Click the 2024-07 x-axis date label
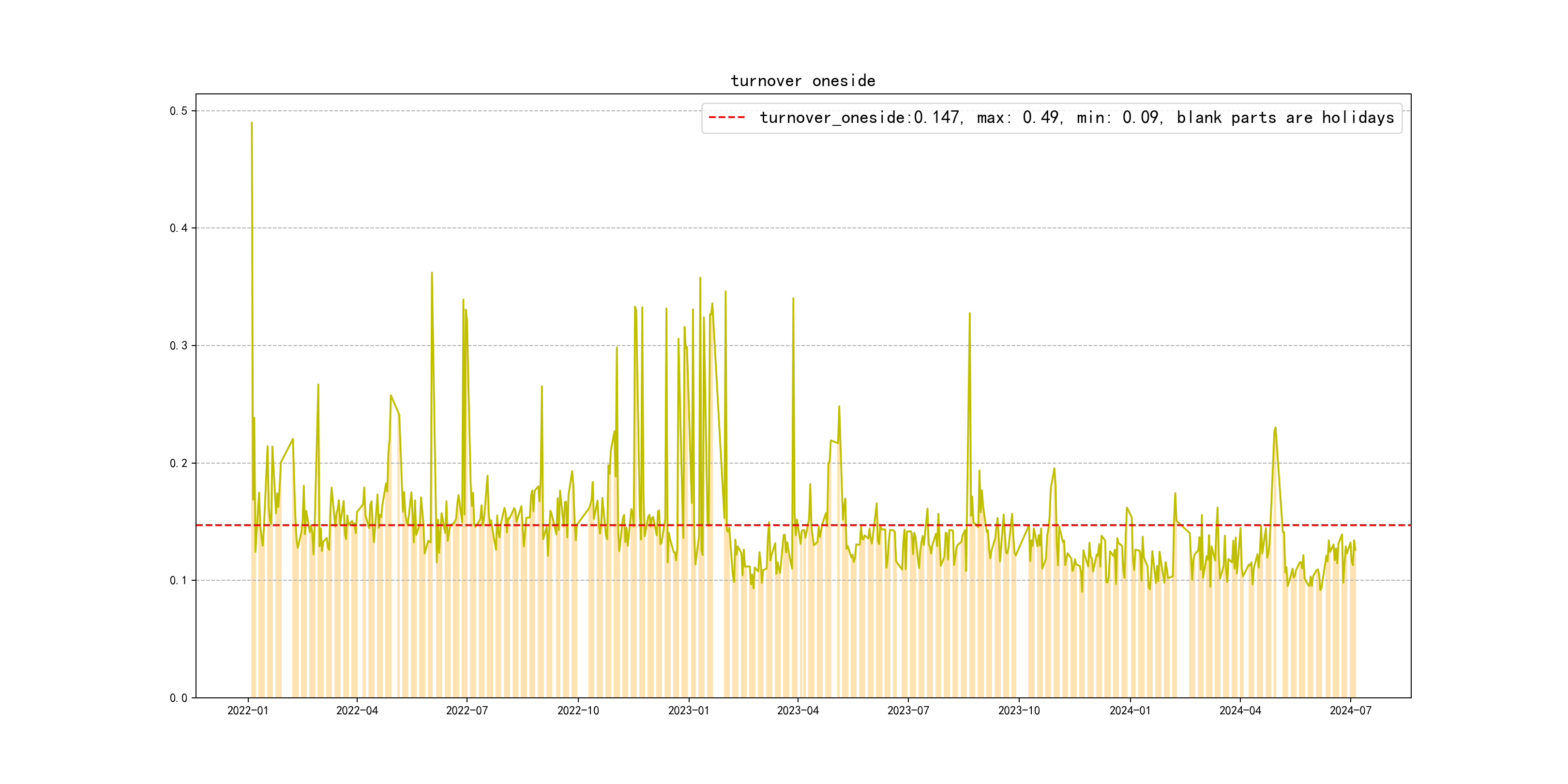This screenshot has height=784, width=1568. point(1350,710)
